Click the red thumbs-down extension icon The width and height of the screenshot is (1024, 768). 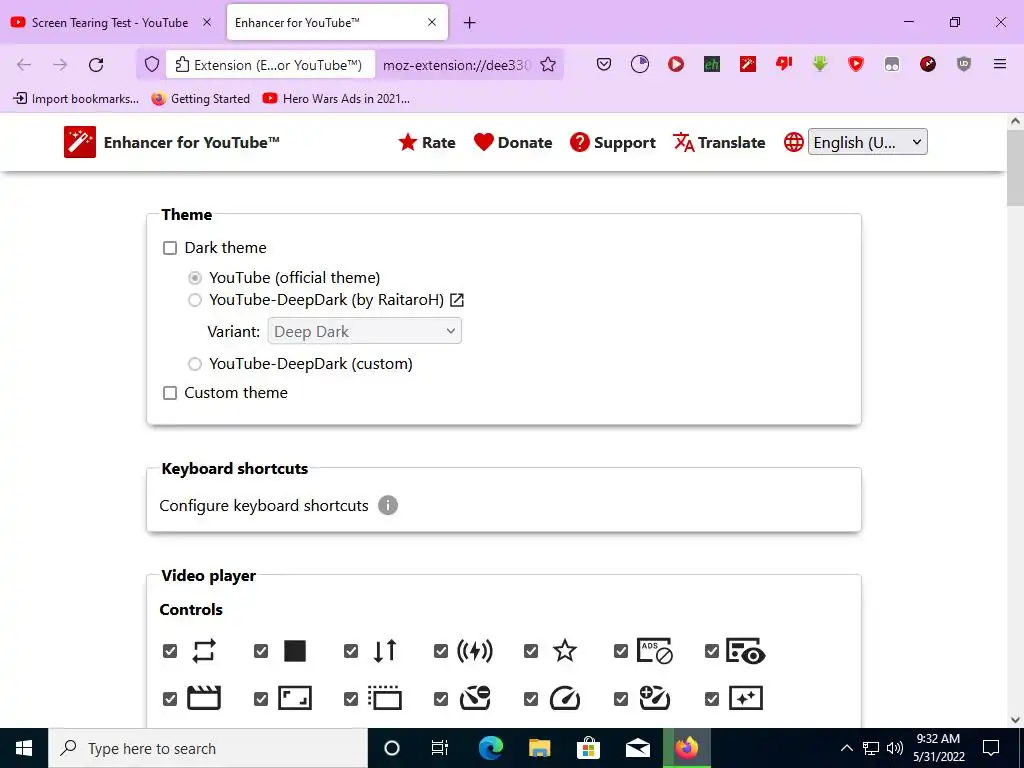(784, 64)
